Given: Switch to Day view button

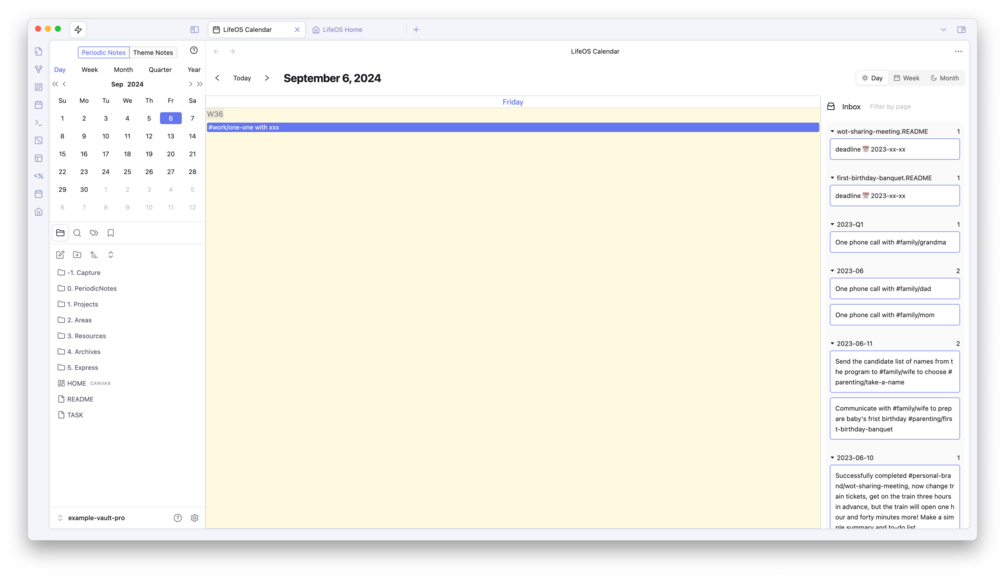Looking at the screenshot, I should [x=872, y=78].
